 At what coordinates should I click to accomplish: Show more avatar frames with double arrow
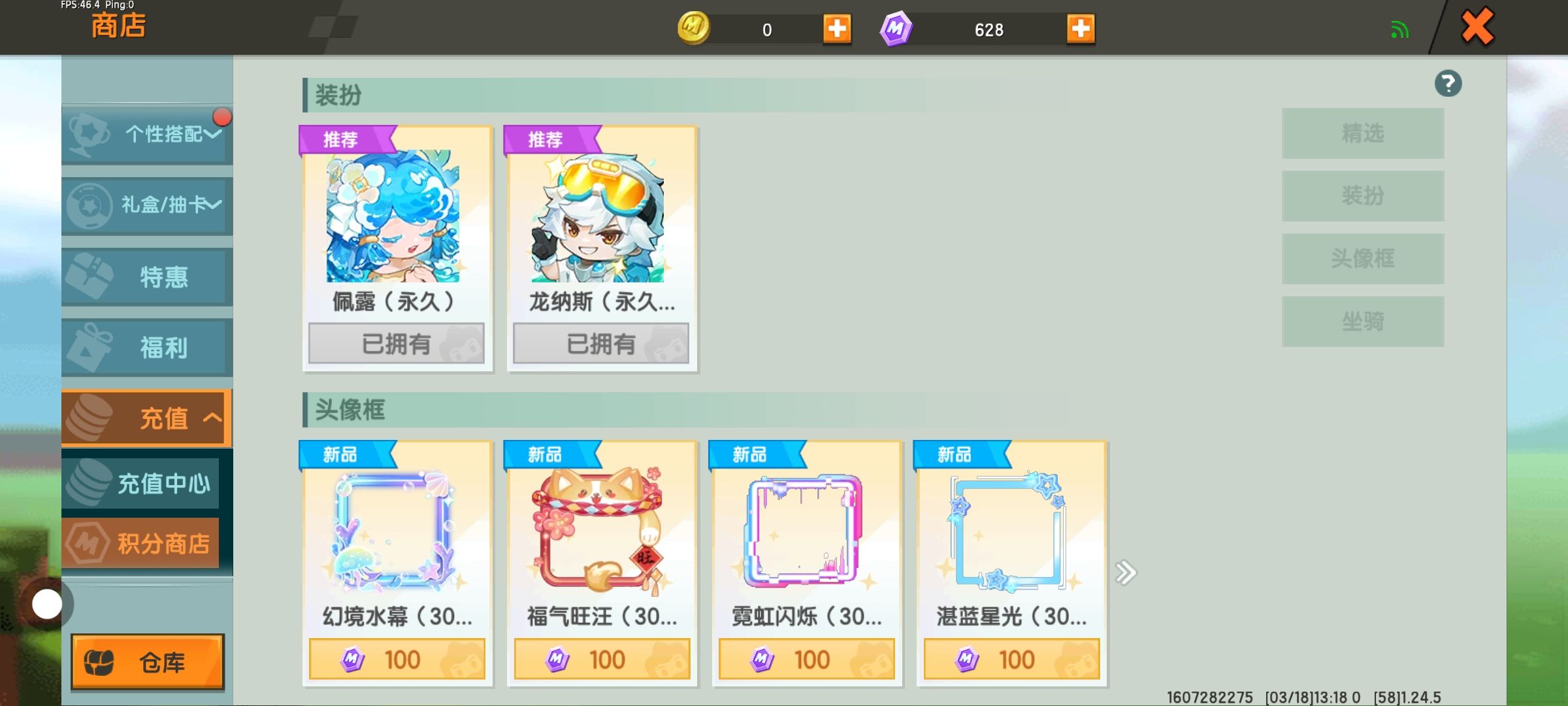(1126, 573)
